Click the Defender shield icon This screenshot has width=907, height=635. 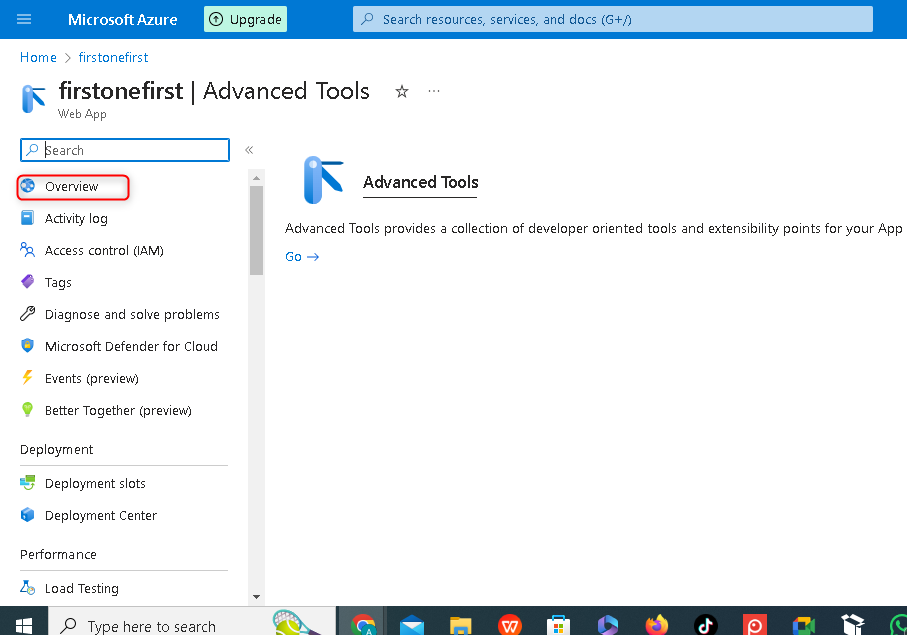click(27, 346)
